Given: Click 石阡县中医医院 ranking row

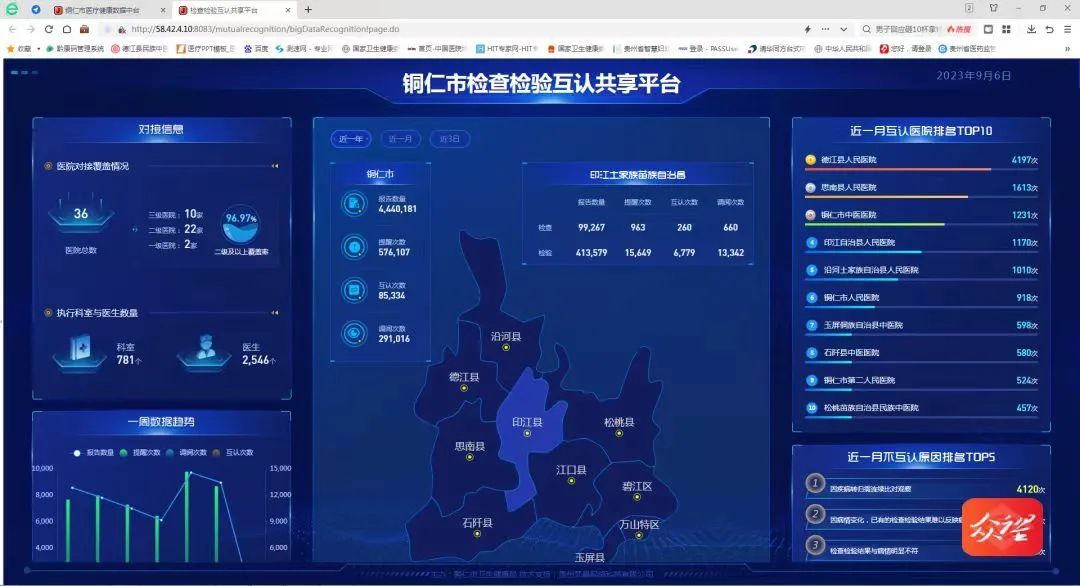Looking at the screenshot, I should 922,353.
